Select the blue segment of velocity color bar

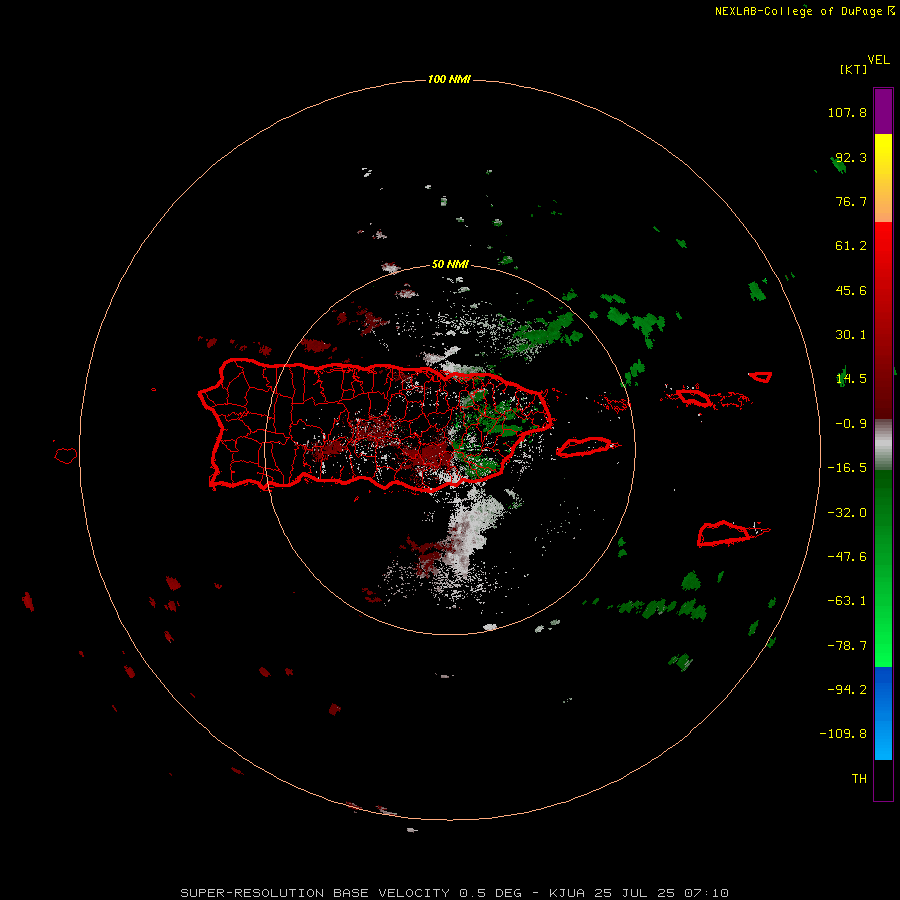(x=883, y=713)
